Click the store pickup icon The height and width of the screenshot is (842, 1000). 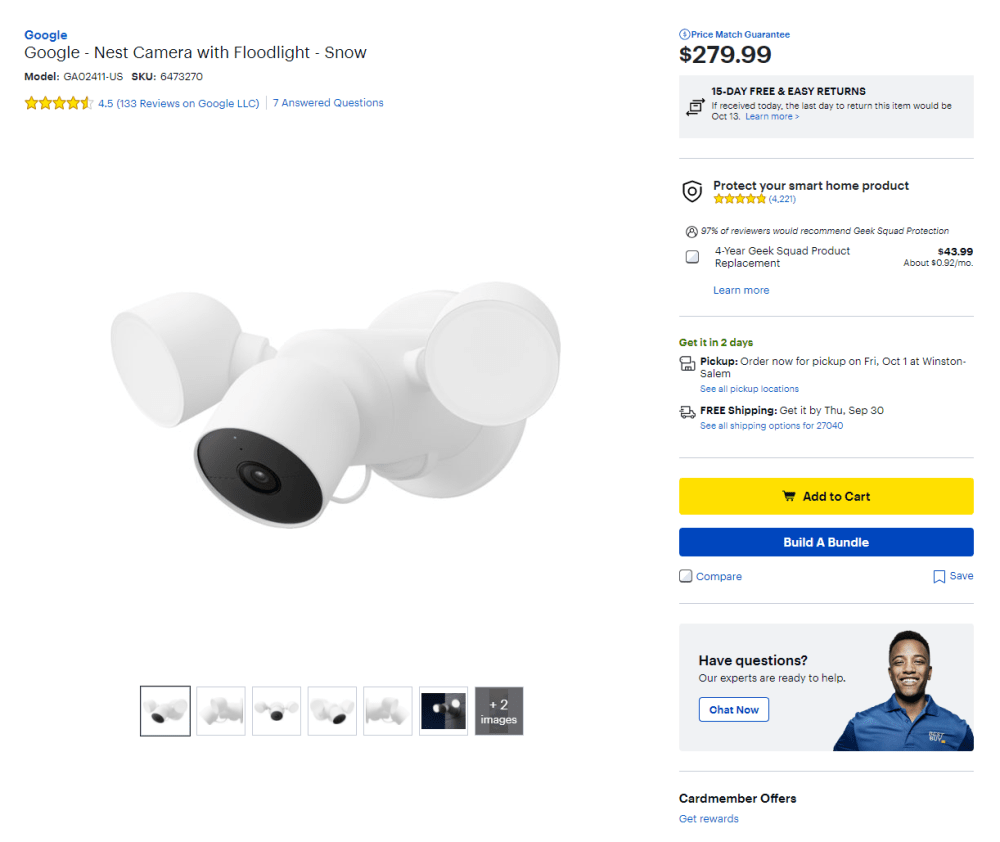[x=688, y=362]
